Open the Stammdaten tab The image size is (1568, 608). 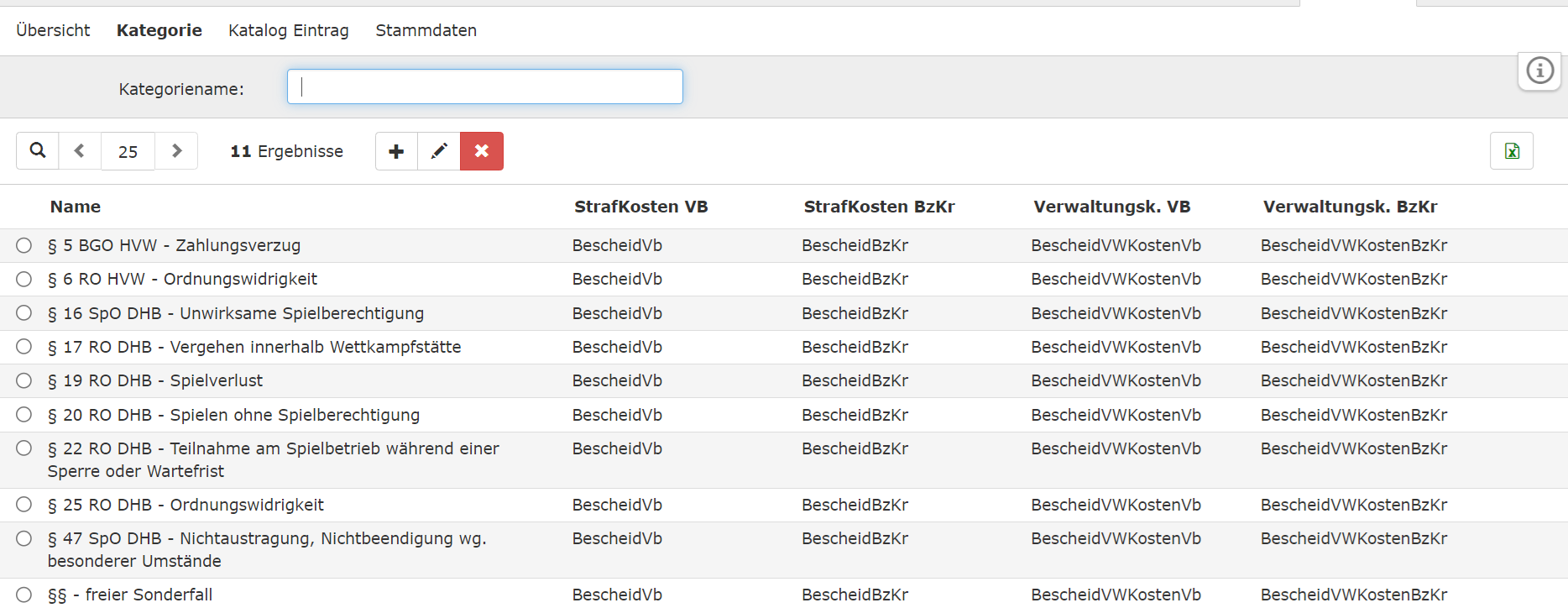[426, 30]
